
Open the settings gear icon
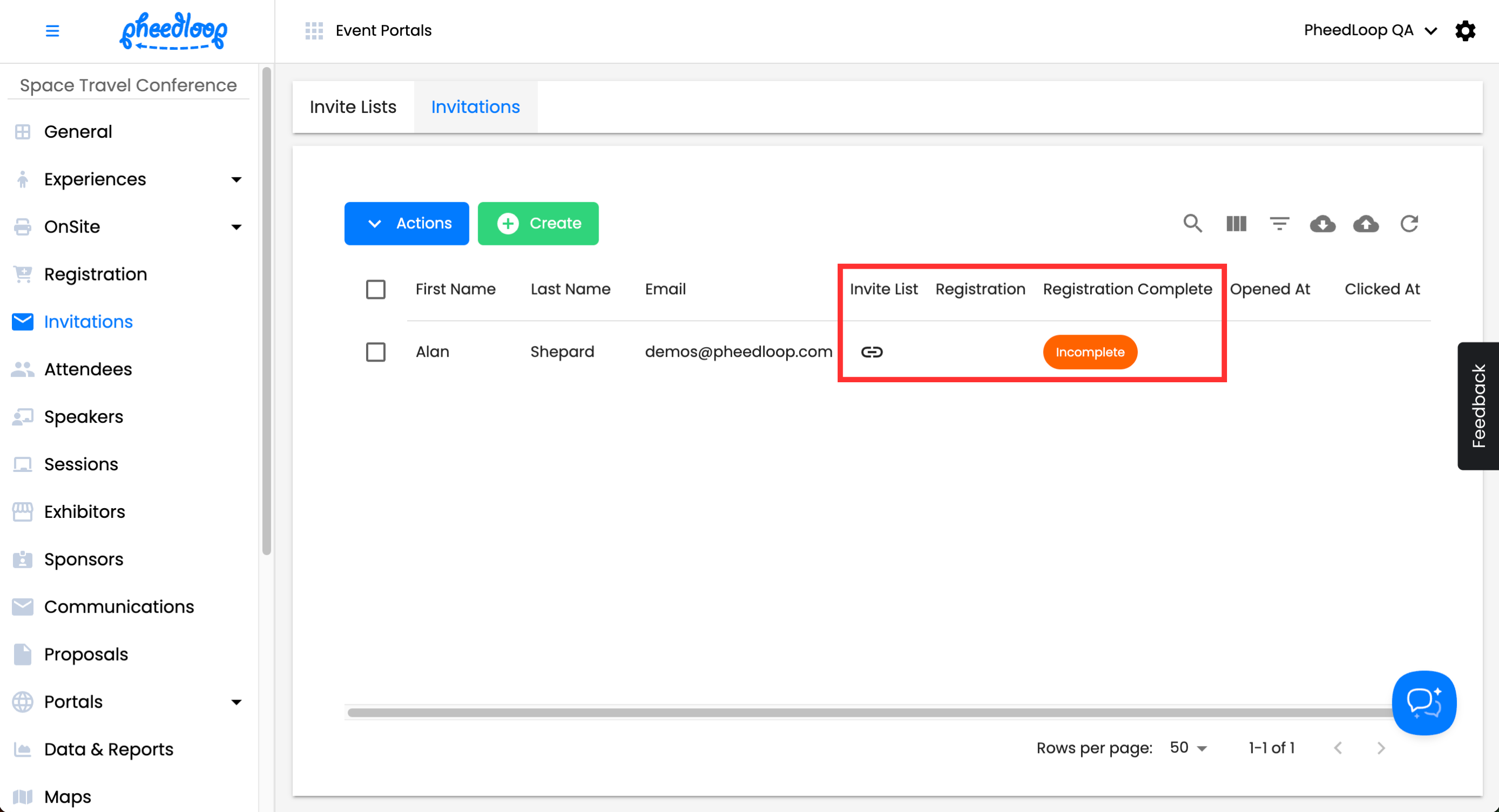pos(1465,30)
